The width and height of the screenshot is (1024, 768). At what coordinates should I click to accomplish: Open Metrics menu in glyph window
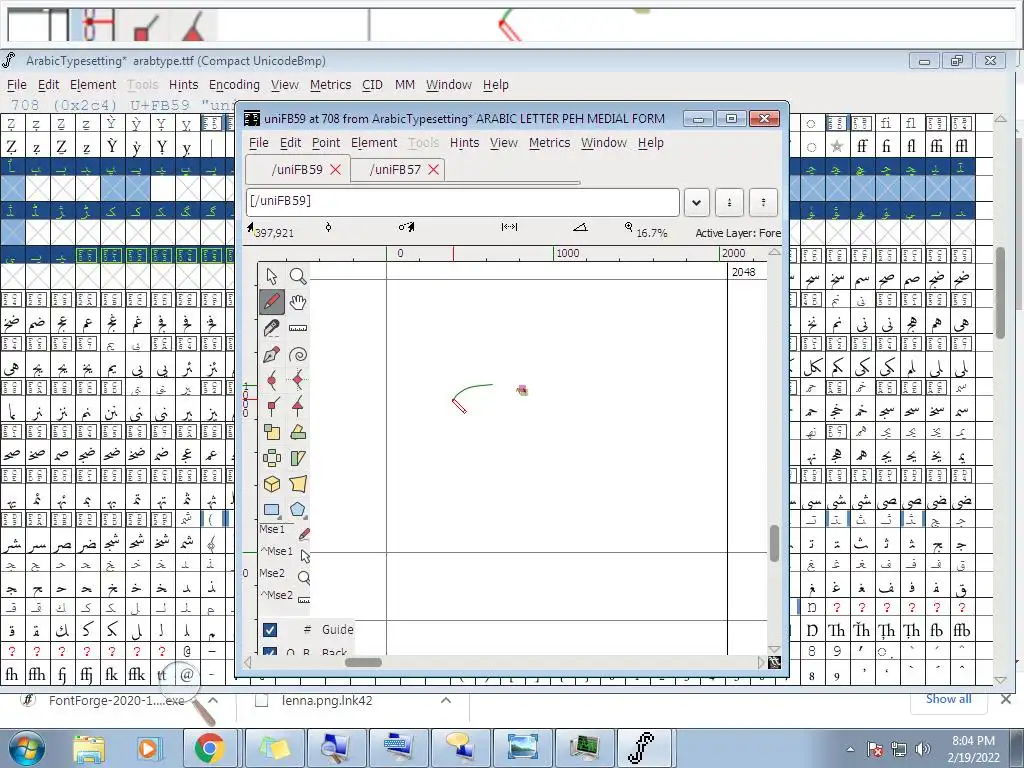[x=549, y=143]
